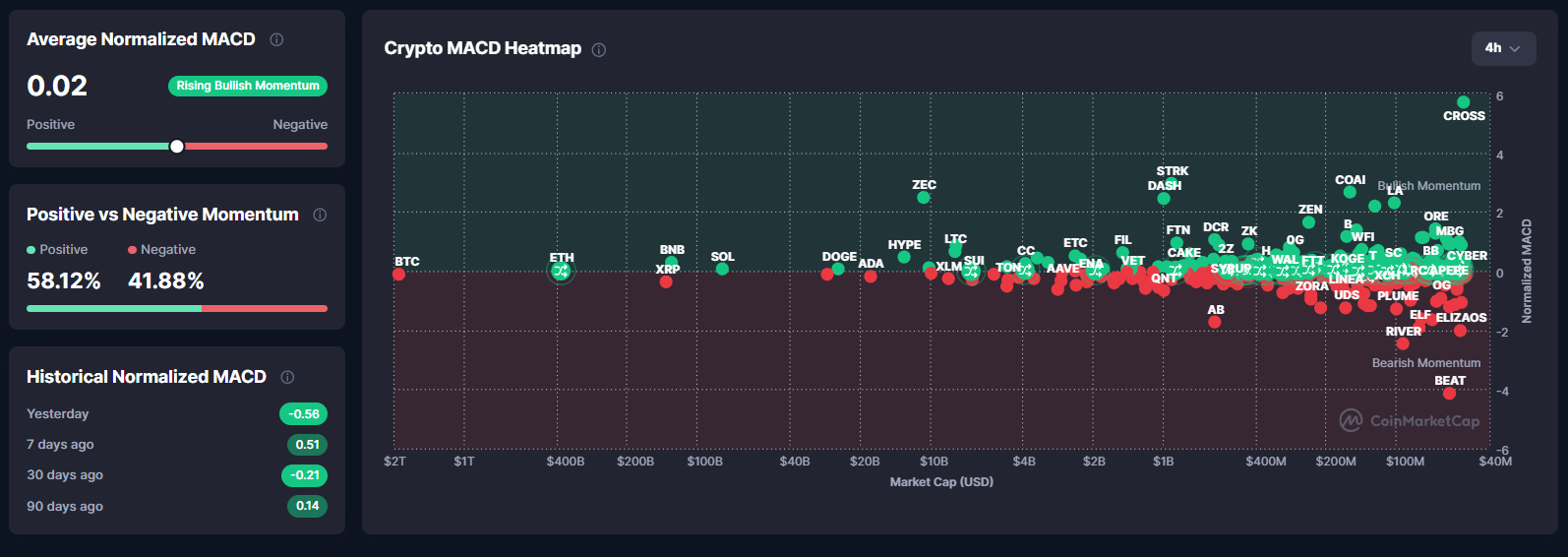Select the AB red dot
Image resolution: width=1568 pixels, height=557 pixels.
1215,322
